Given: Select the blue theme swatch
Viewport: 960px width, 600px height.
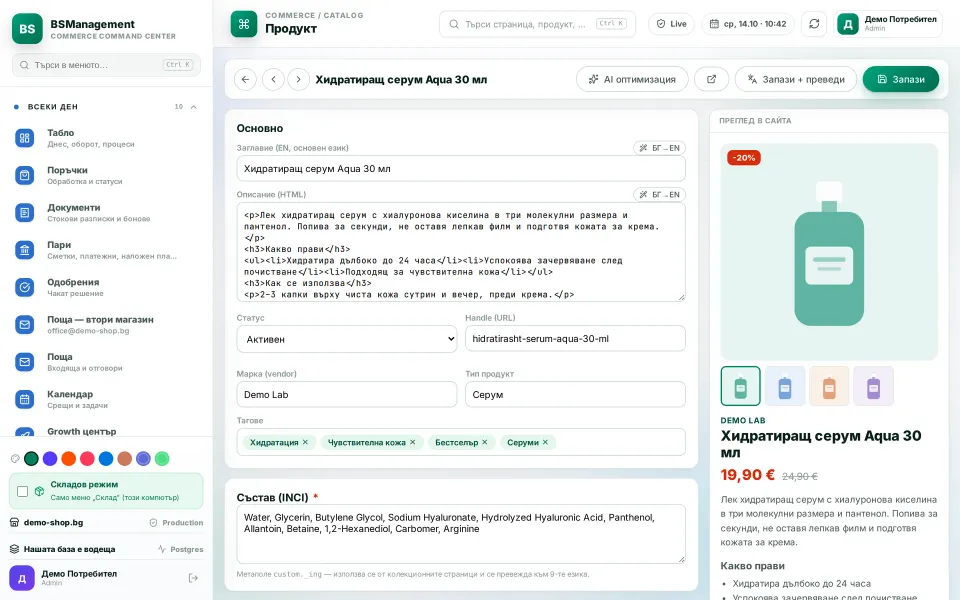Looking at the screenshot, I should pyautogui.click(x=106, y=459).
